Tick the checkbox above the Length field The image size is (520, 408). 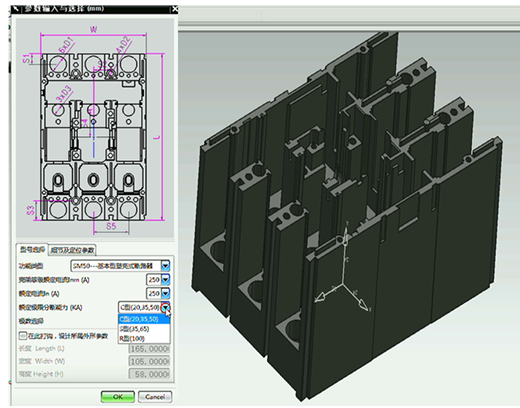point(23,335)
